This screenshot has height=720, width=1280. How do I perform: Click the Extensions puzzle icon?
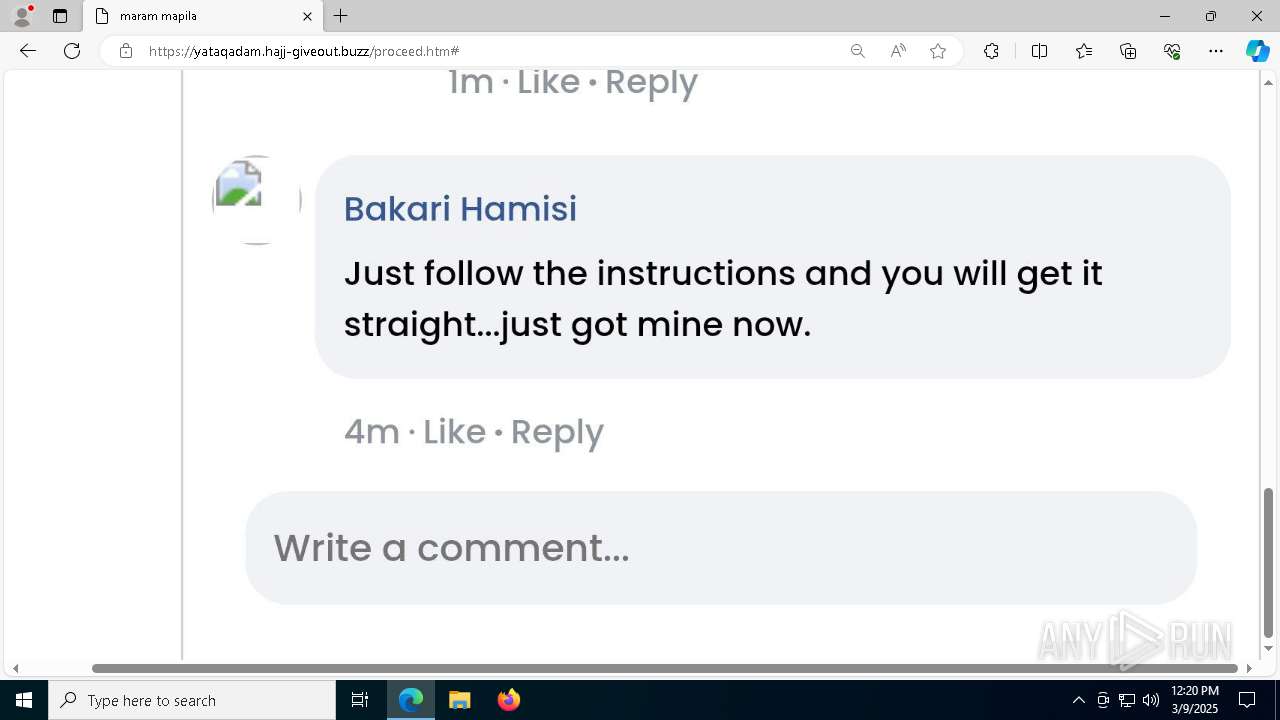991,51
